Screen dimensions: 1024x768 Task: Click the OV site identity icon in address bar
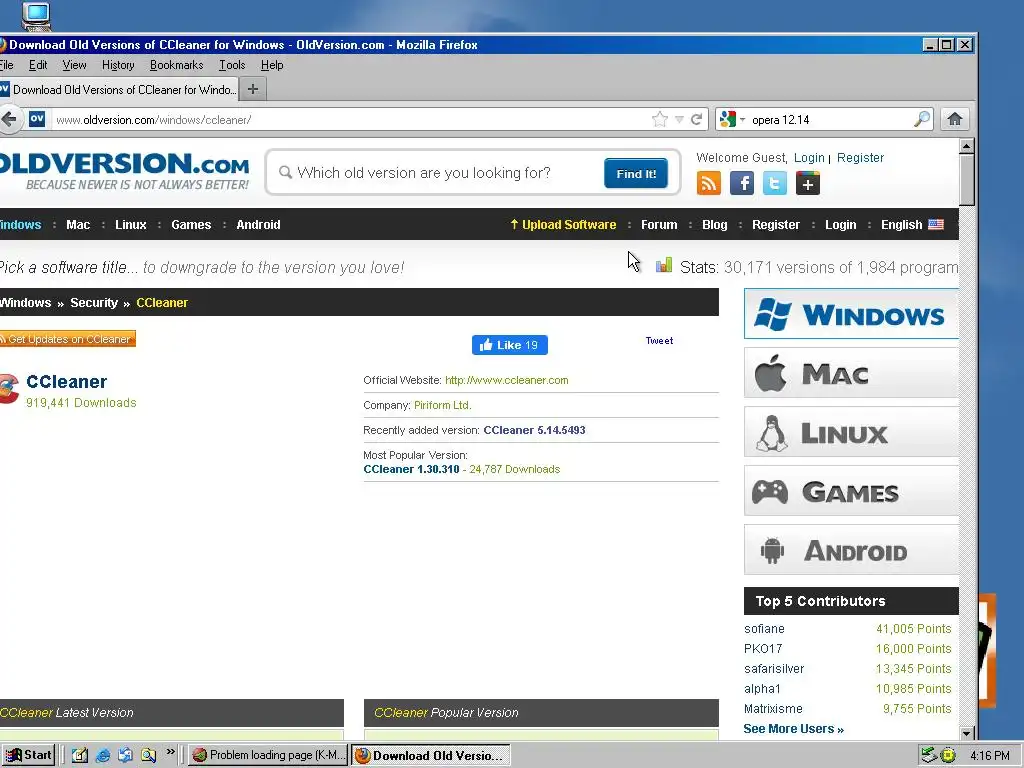click(37, 119)
